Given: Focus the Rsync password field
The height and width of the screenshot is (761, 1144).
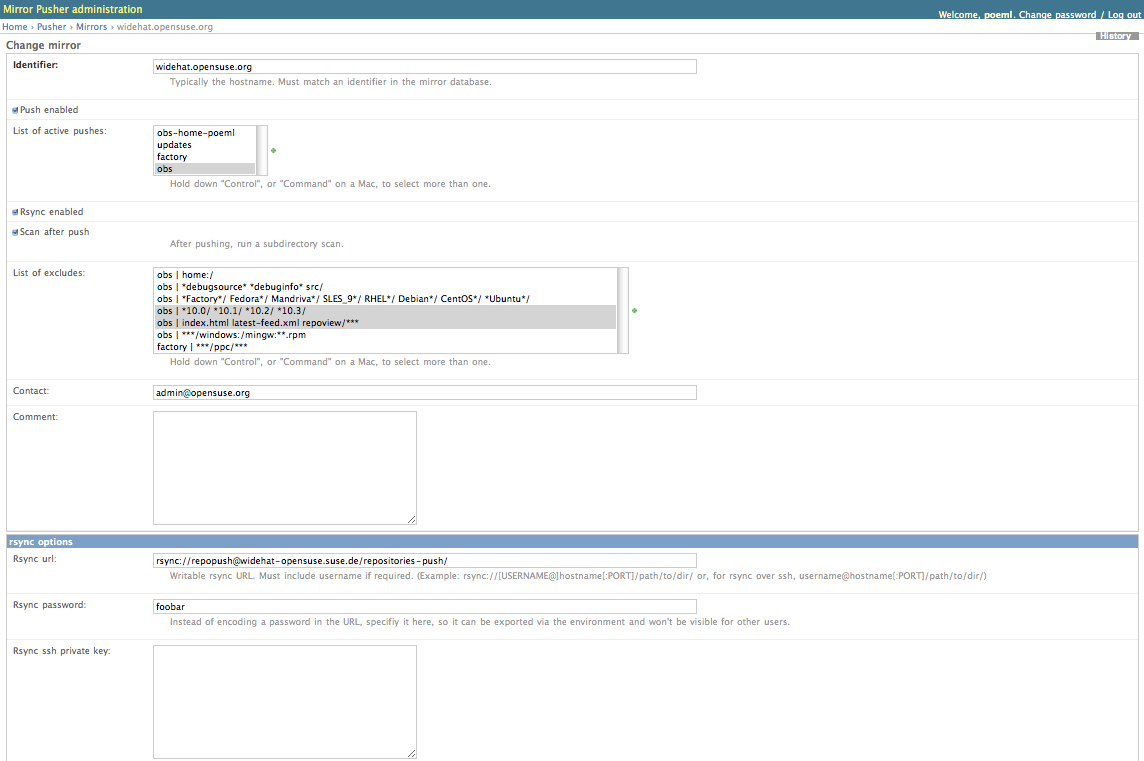Looking at the screenshot, I should 425,606.
